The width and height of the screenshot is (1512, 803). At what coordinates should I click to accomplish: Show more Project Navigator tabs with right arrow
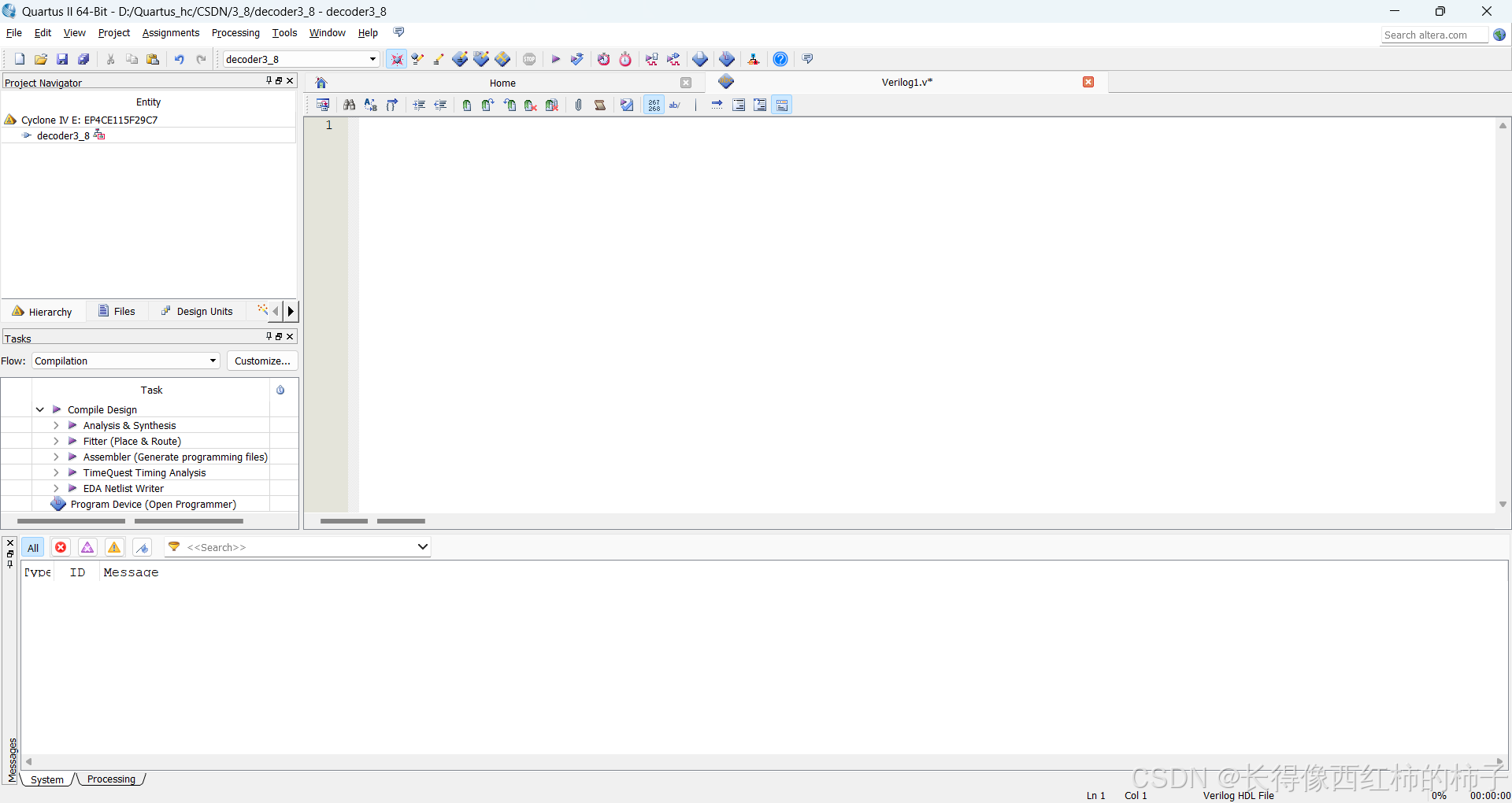pos(291,311)
